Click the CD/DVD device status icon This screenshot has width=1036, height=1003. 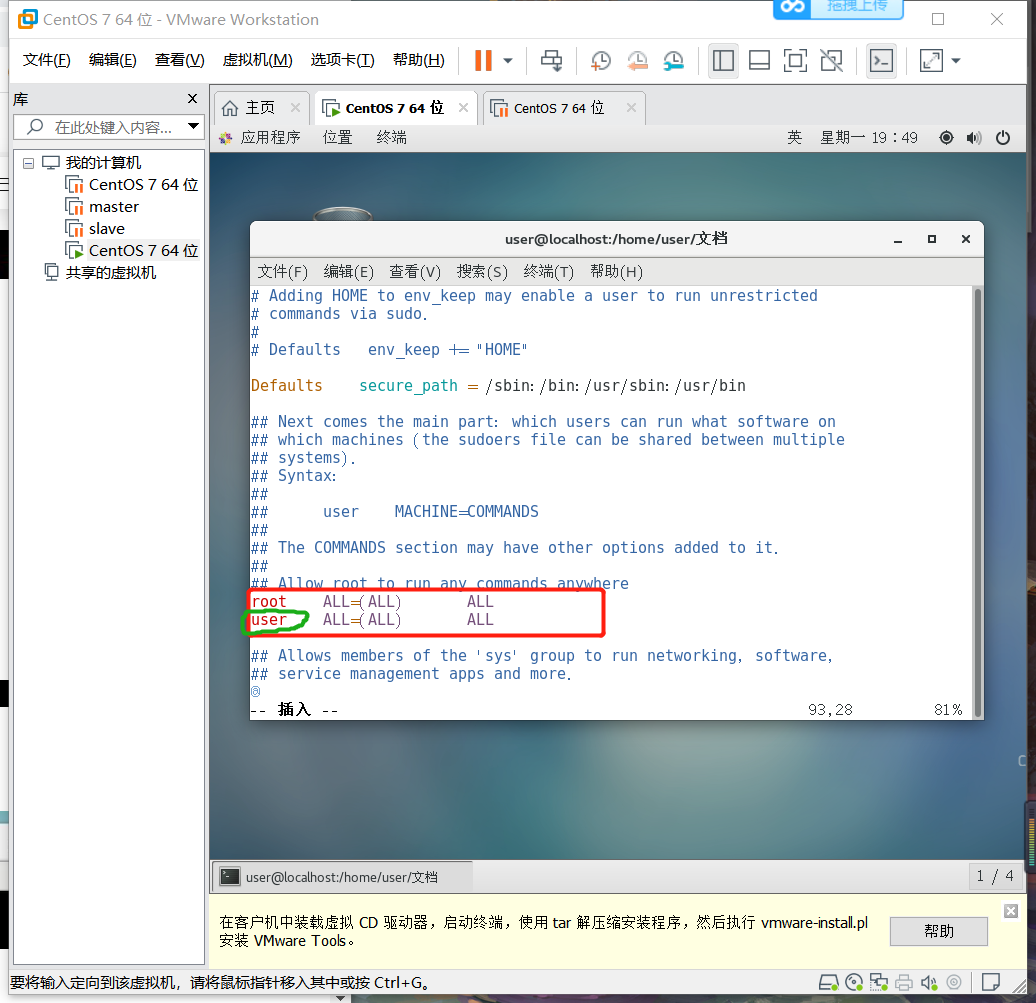coord(854,983)
